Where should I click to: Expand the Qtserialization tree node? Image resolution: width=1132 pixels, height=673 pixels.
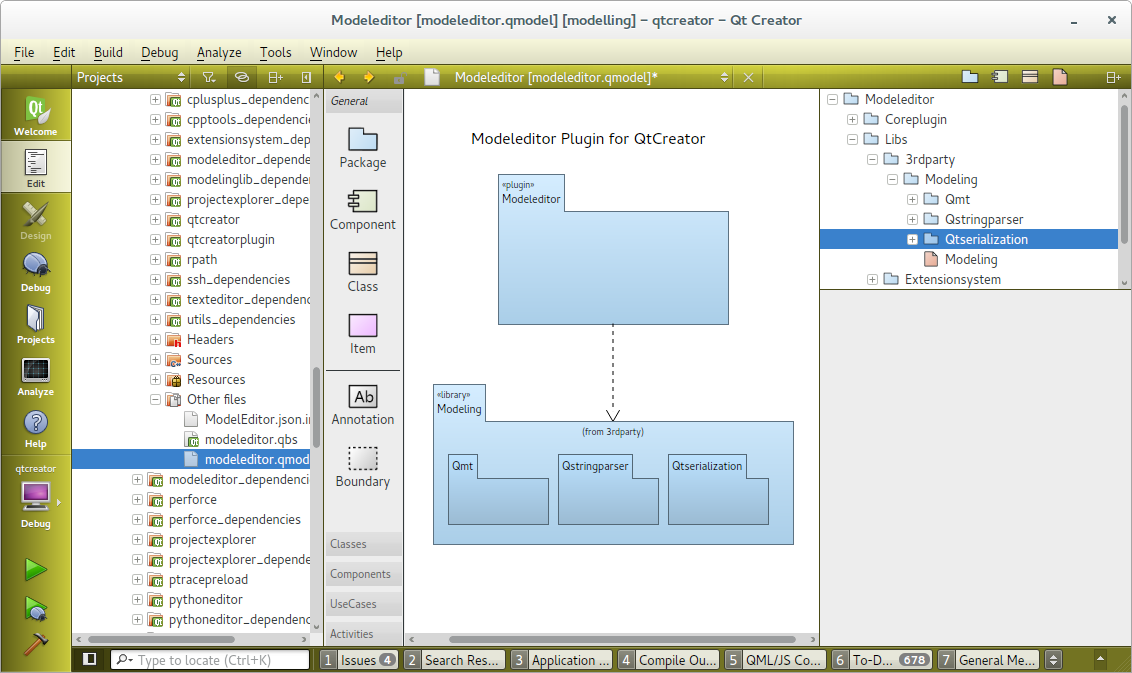click(912, 239)
